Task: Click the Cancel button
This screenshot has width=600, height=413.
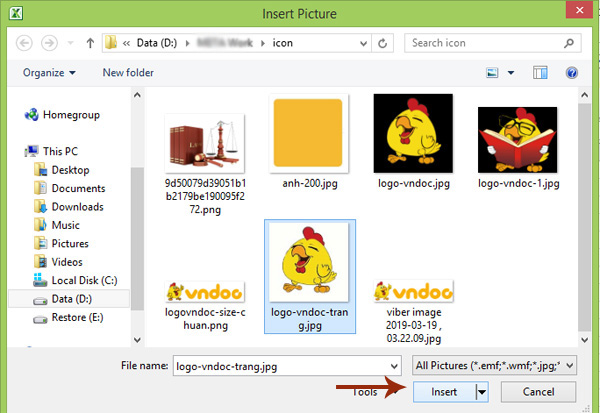Action: click(538, 392)
